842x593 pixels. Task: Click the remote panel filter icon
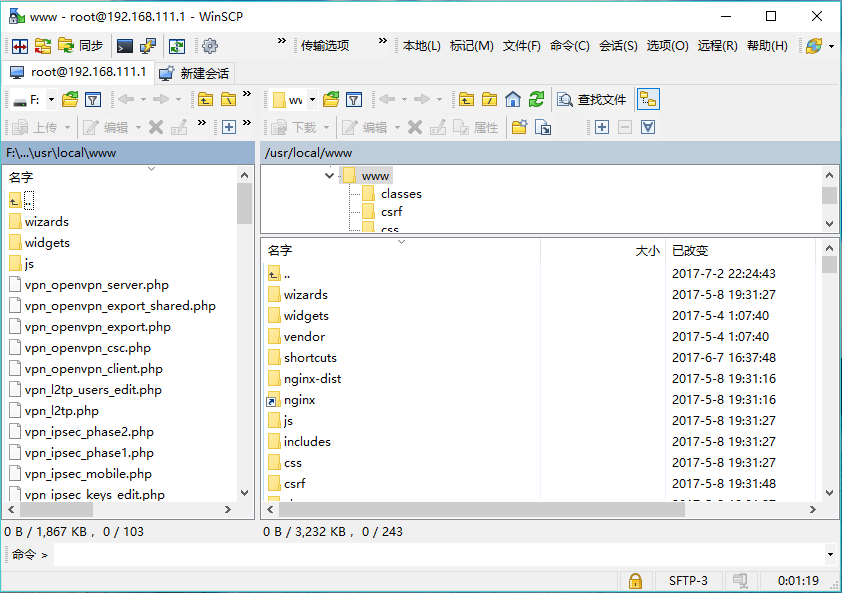pyautogui.click(x=353, y=99)
